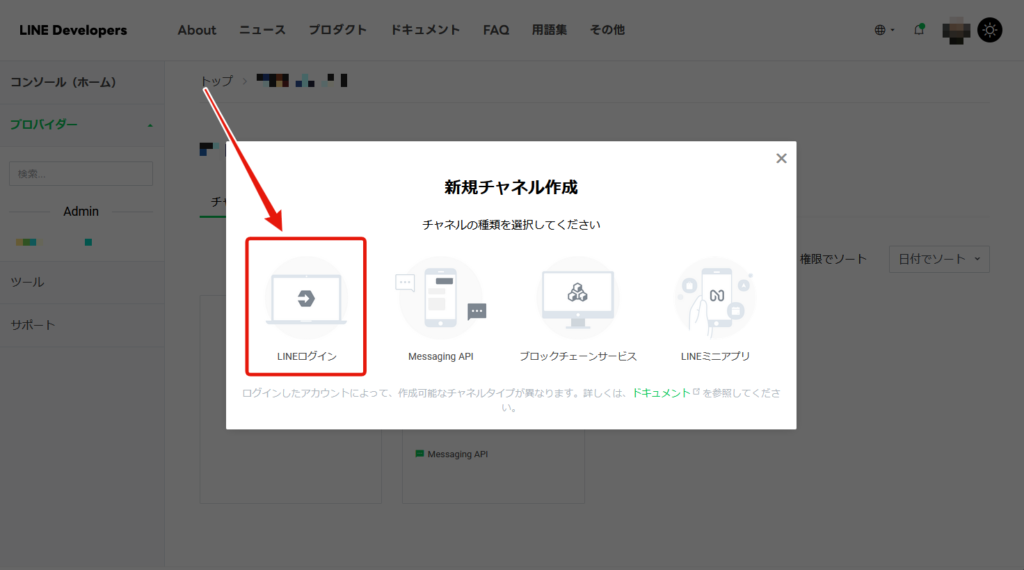The width and height of the screenshot is (1024, 570).
Task: Open the 用語集 menu item
Action: coord(549,30)
